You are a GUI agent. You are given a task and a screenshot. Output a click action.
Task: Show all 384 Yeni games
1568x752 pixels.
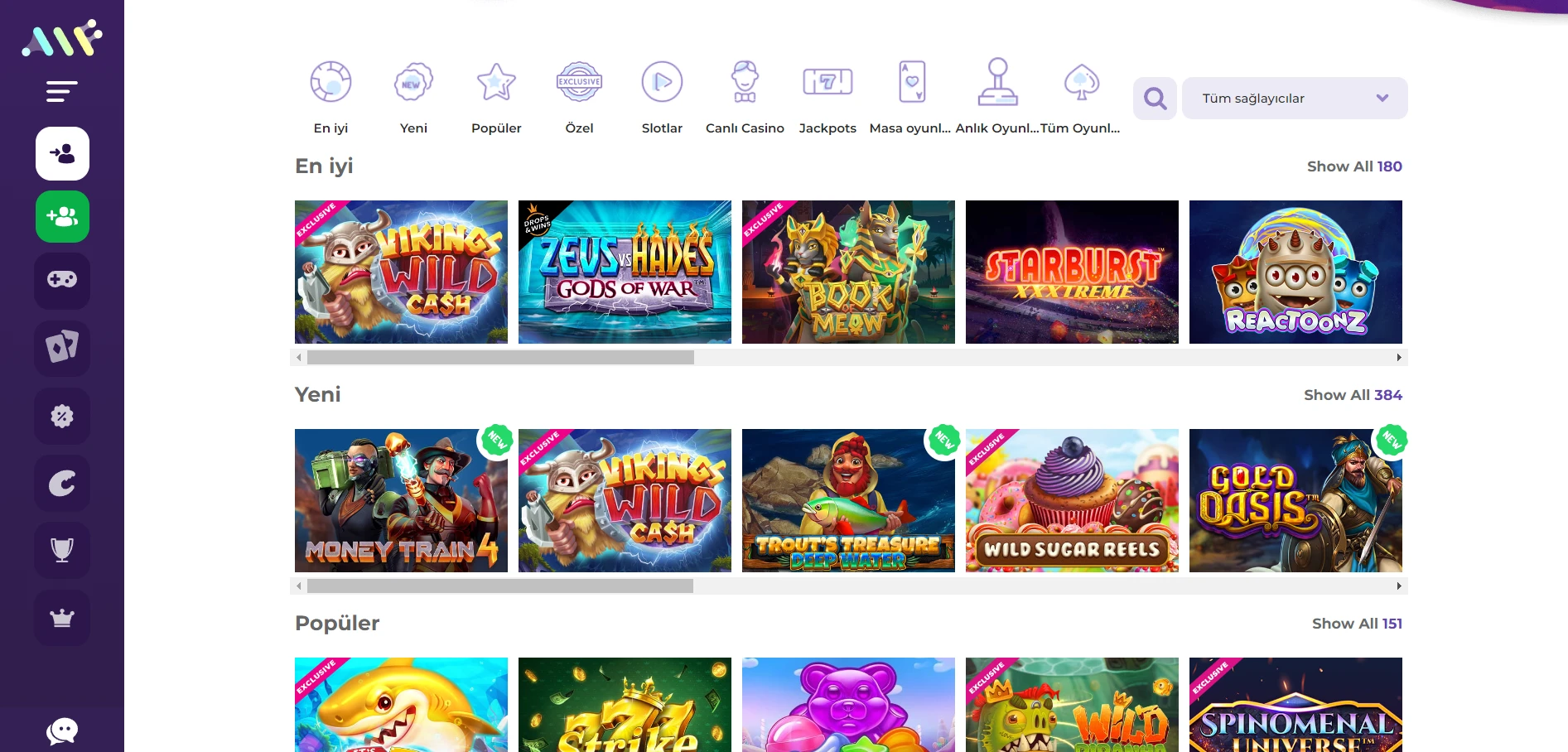pyautogui.click(x=1353, y=395)
